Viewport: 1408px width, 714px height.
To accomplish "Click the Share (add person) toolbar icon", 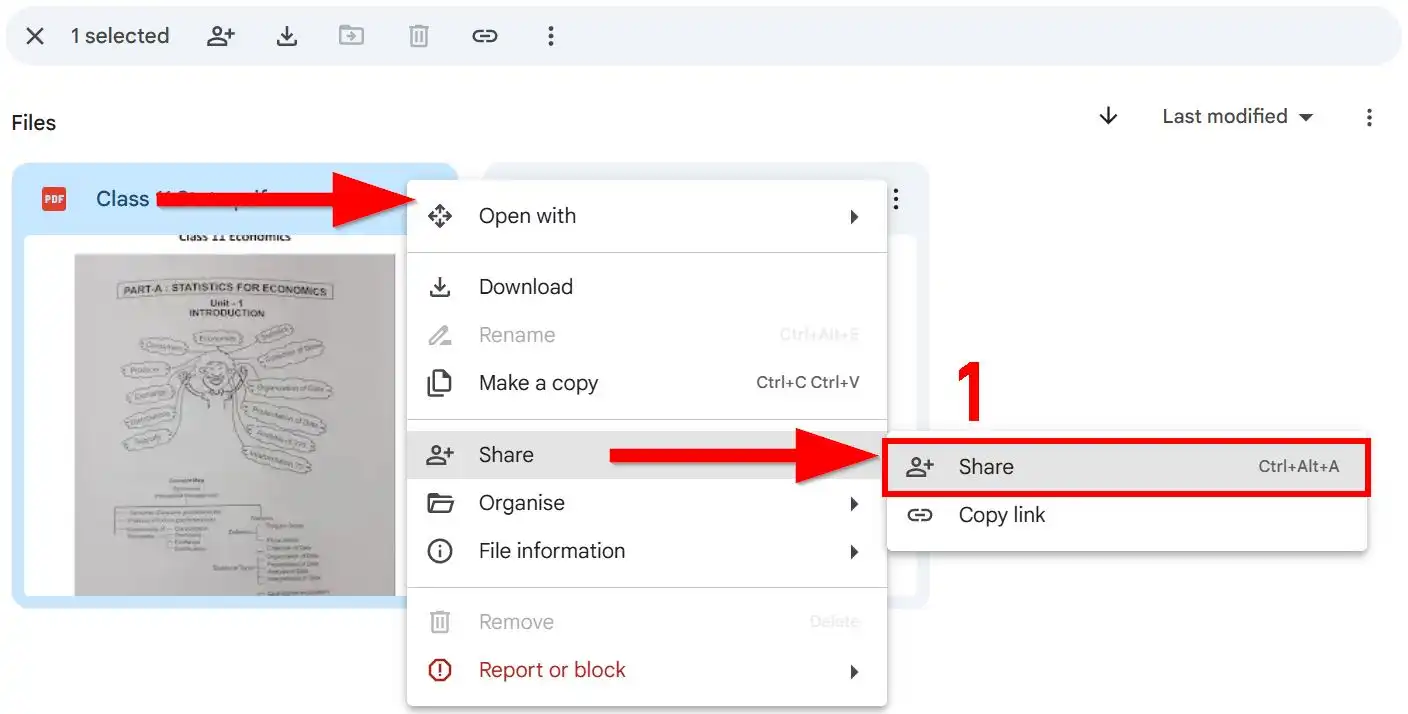I will pyautogui.click(x=221, y=35).
